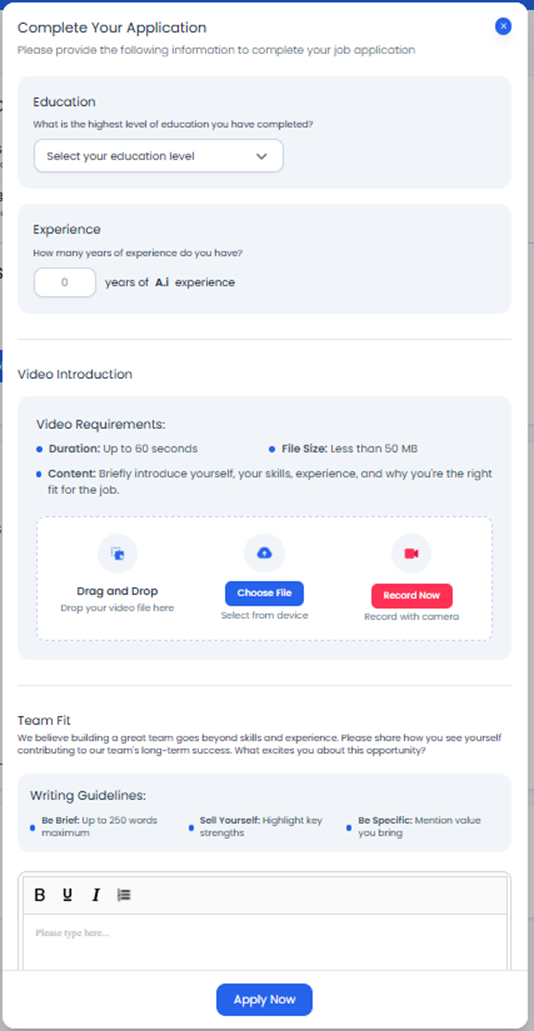
Task: Click the Drag and Drop label
Action: (x=118, y=591)
